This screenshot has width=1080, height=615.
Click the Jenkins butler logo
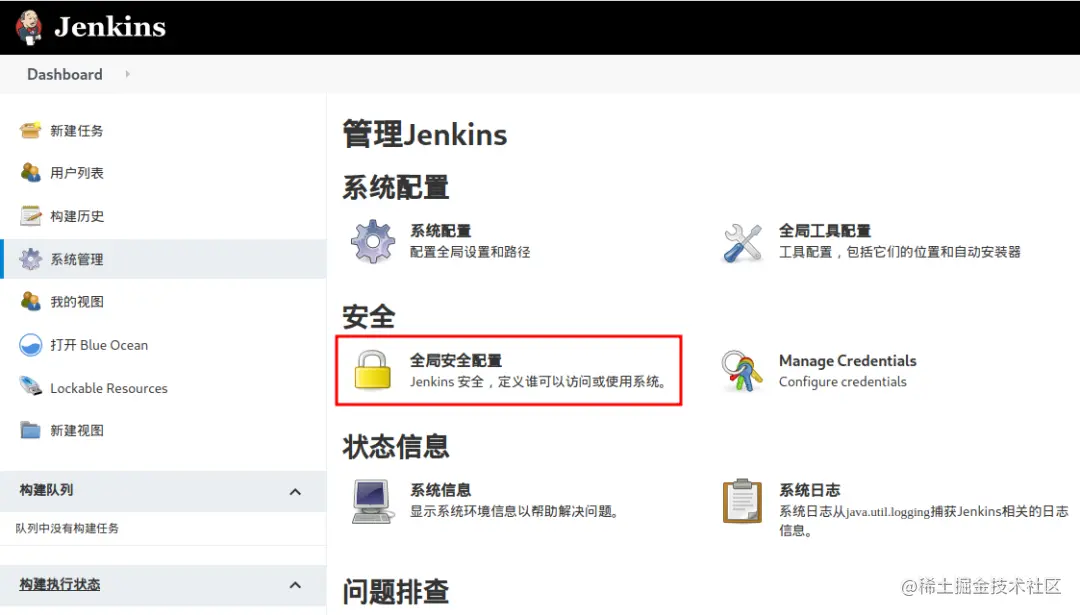27,27
